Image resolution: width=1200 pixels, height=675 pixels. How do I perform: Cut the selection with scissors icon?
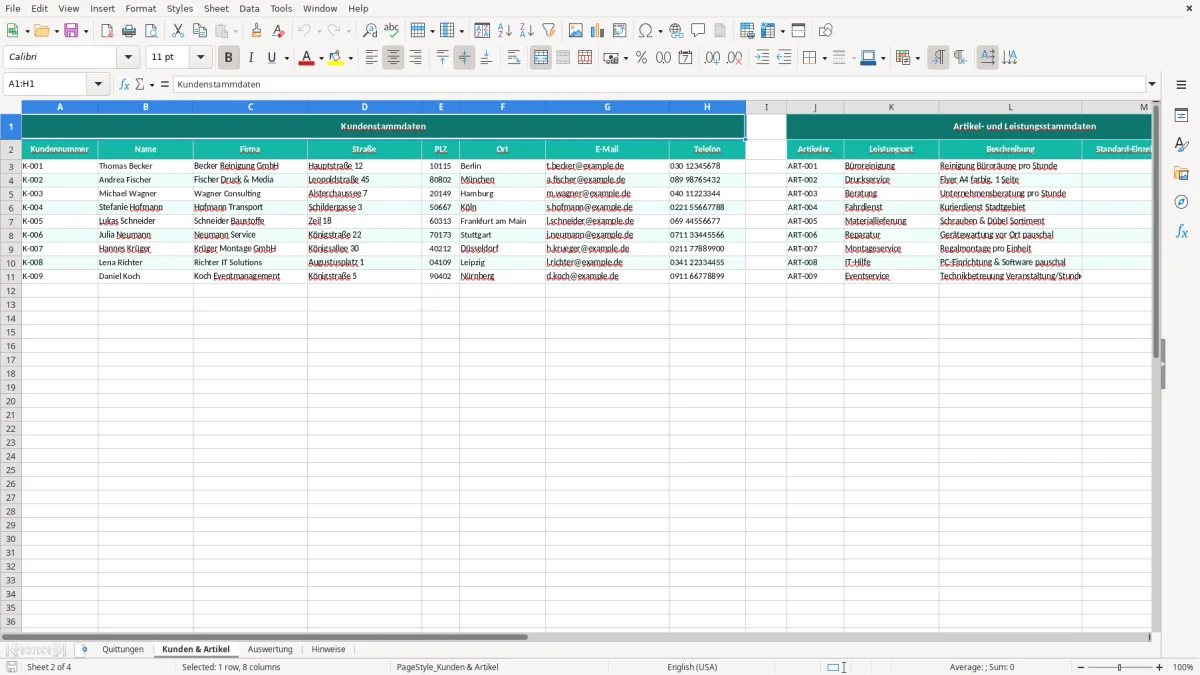coord(178,31)
